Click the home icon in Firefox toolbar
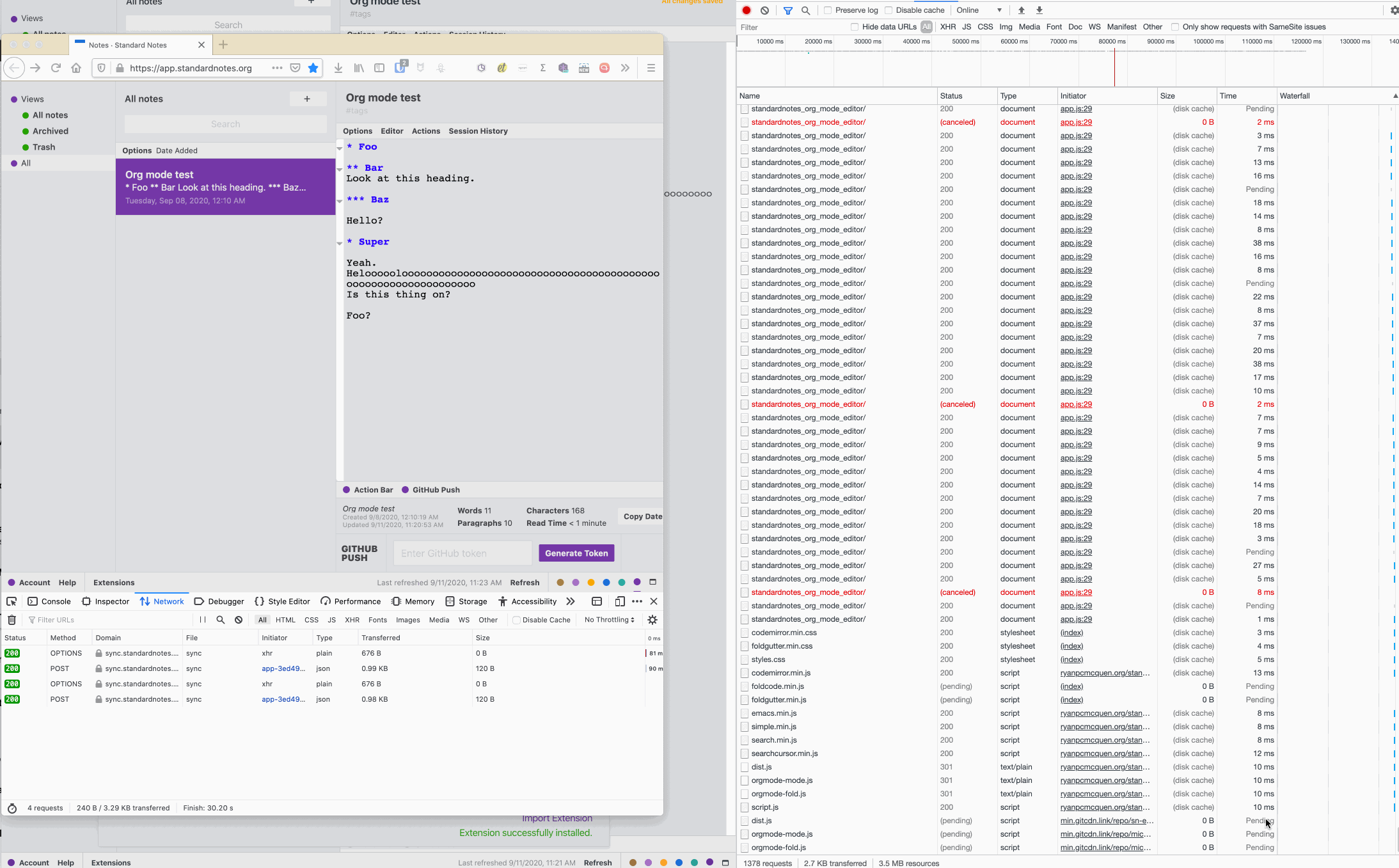The width and height of the screenshot is (1399, 868). 76,68
